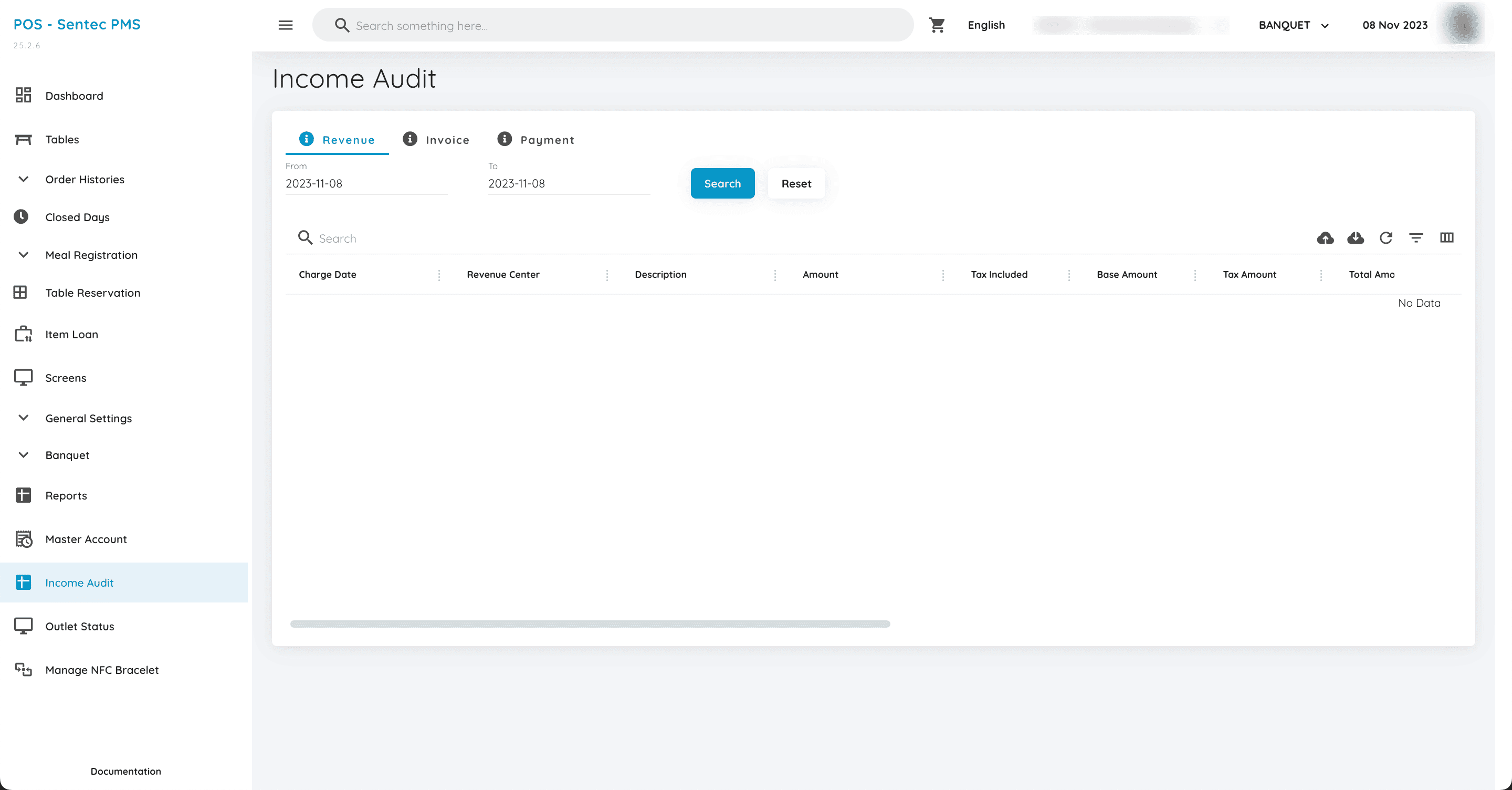The image size is (1512, 790).
Task: Focus the top global search bar
Action: [x=613, y=25]
